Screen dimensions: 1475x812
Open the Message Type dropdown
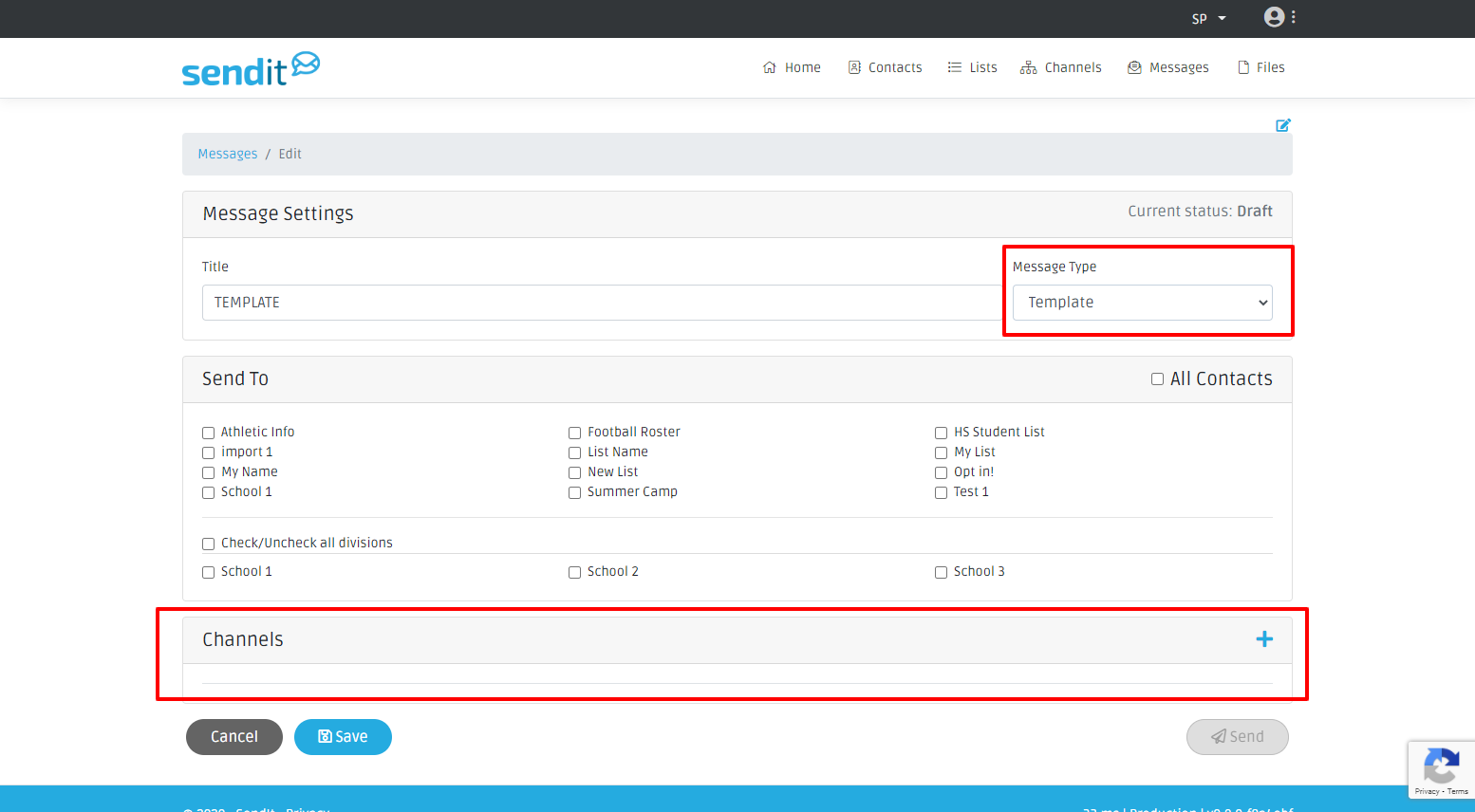pos(1142,303)
